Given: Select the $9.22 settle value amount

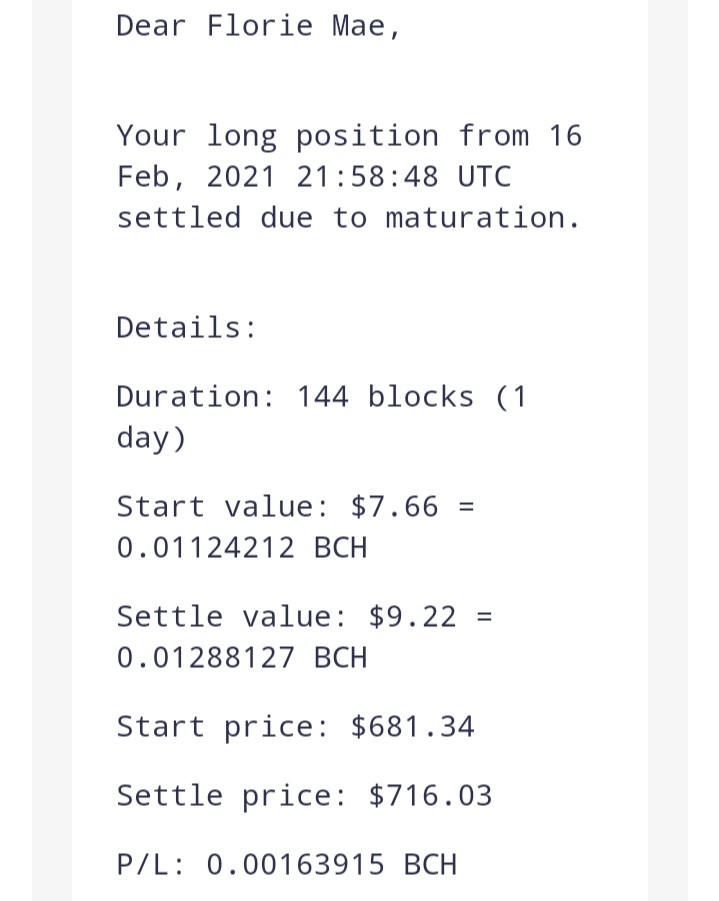Looking at the screenshot, I should pos(413,617).
